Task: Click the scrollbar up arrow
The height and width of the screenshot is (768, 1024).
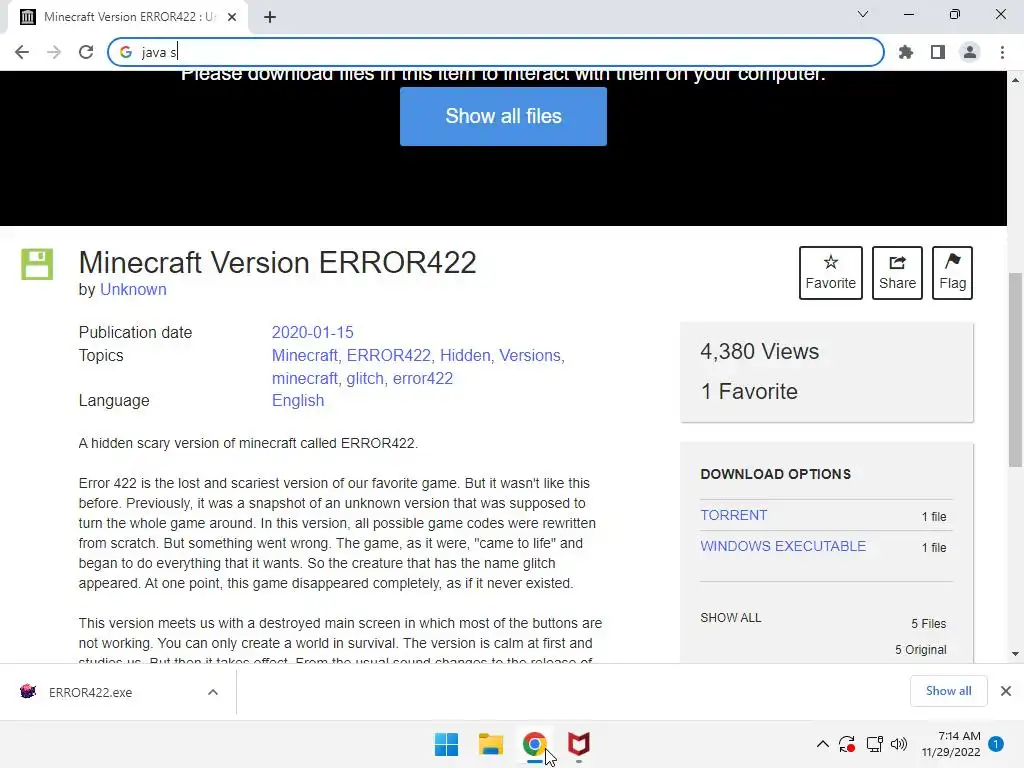Action: click(1015, 80)
